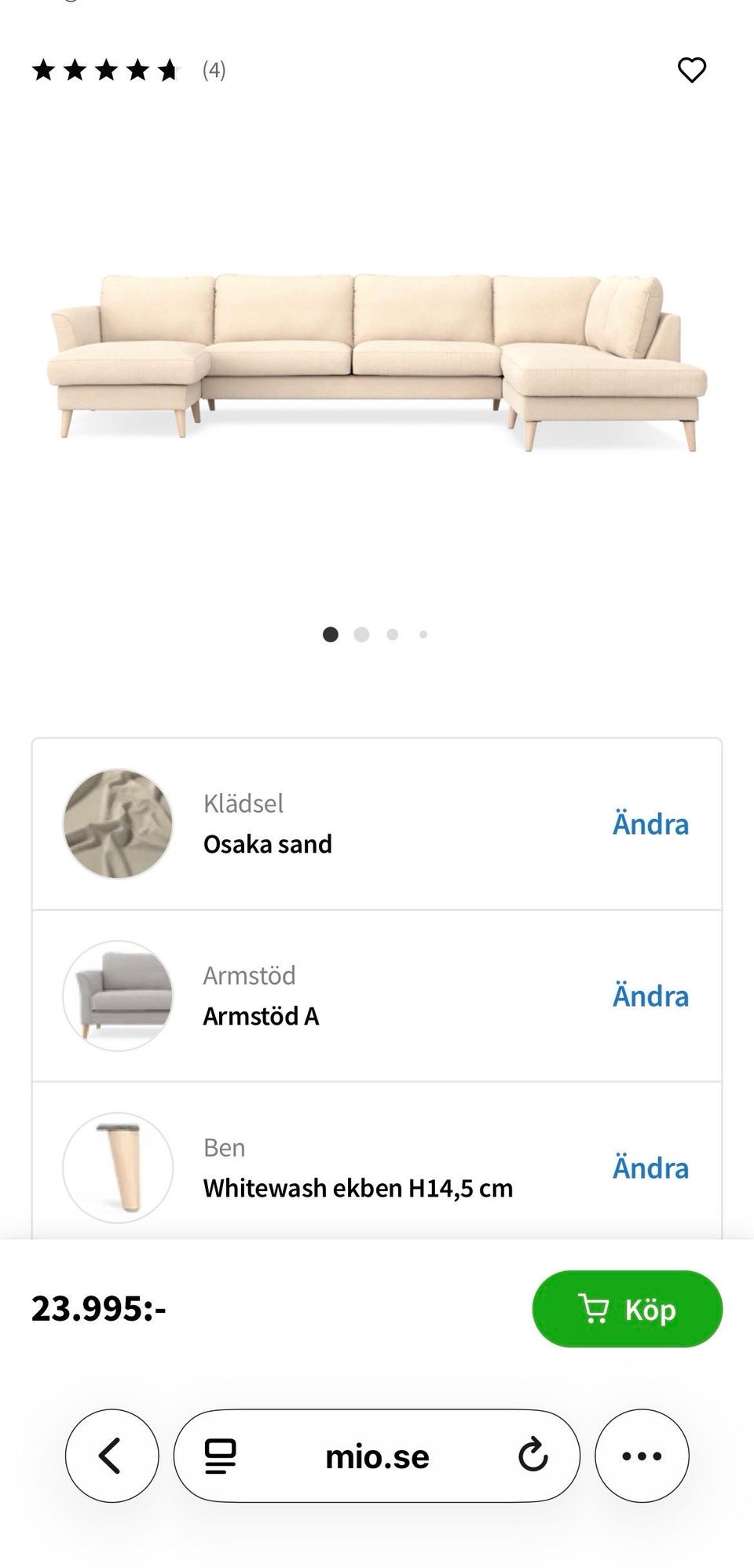The image size is (754, 1568).
Task: Open the four reviews count
Action: pos(214,71)
